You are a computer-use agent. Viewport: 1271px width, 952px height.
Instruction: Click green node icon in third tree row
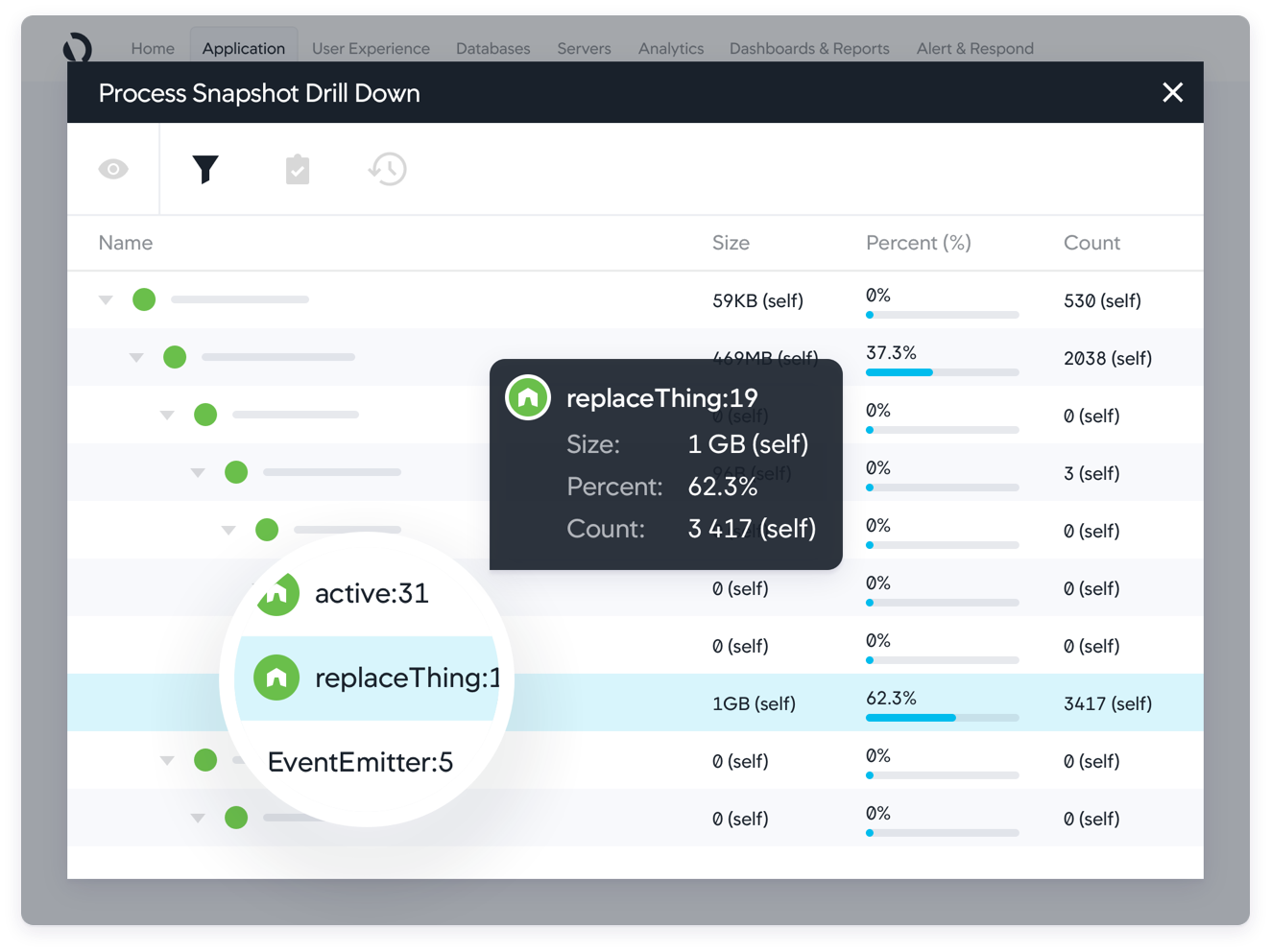[205, 415]
